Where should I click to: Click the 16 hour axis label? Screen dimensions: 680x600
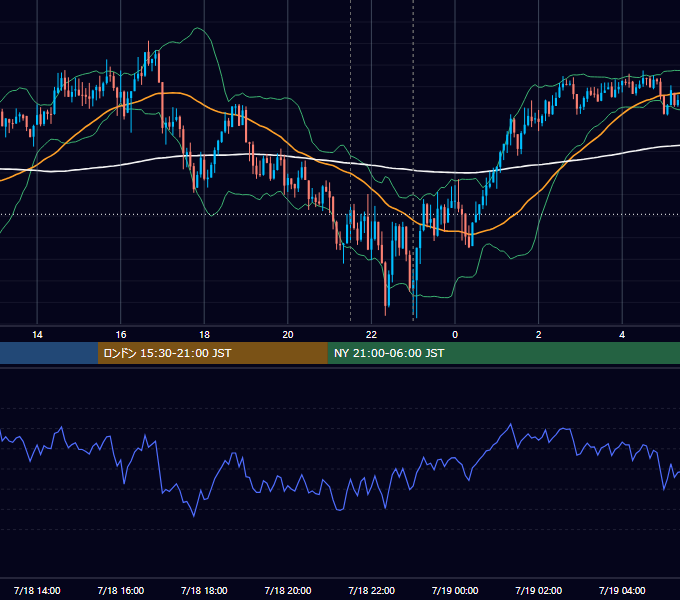[121, 335]
